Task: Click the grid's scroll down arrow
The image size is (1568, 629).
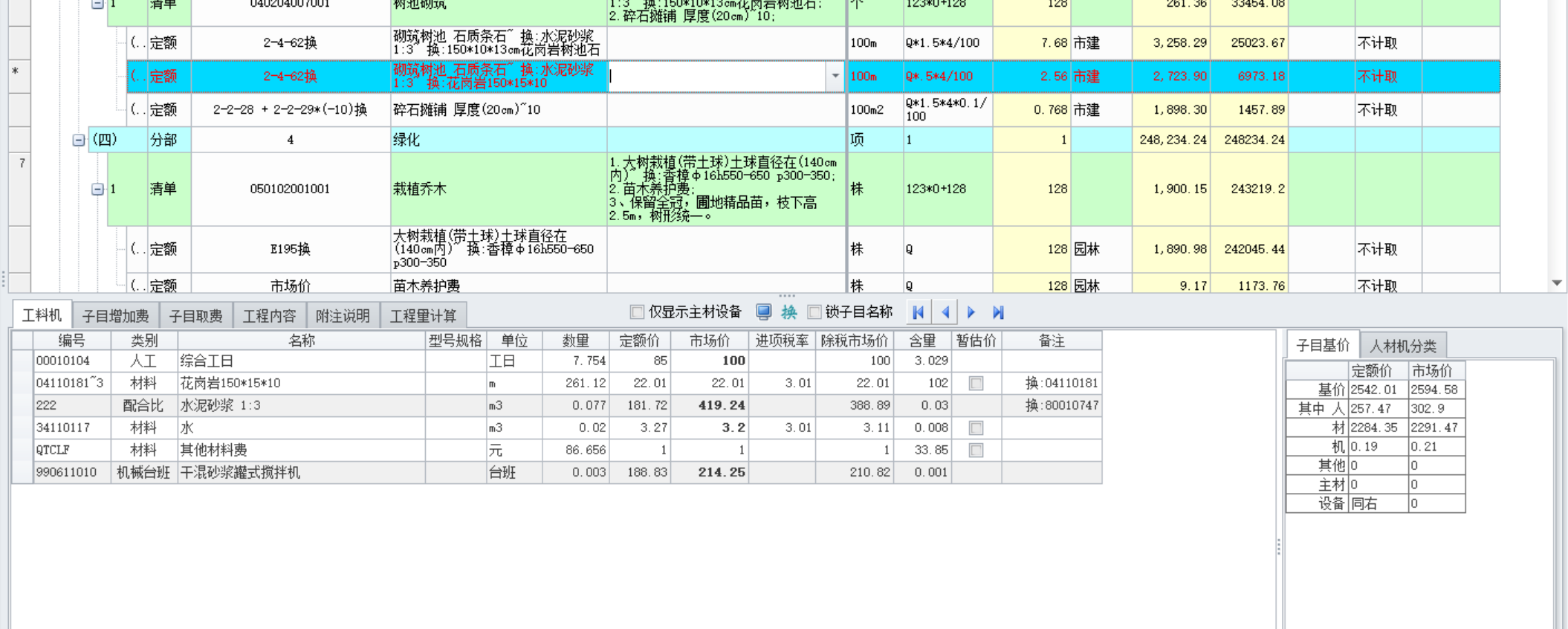Action: point(1557,283)
